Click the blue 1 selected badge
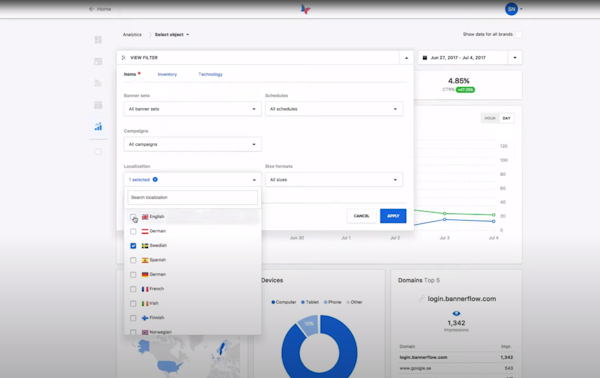The width and height of the screenshot is (600, 378). point(155,179)
